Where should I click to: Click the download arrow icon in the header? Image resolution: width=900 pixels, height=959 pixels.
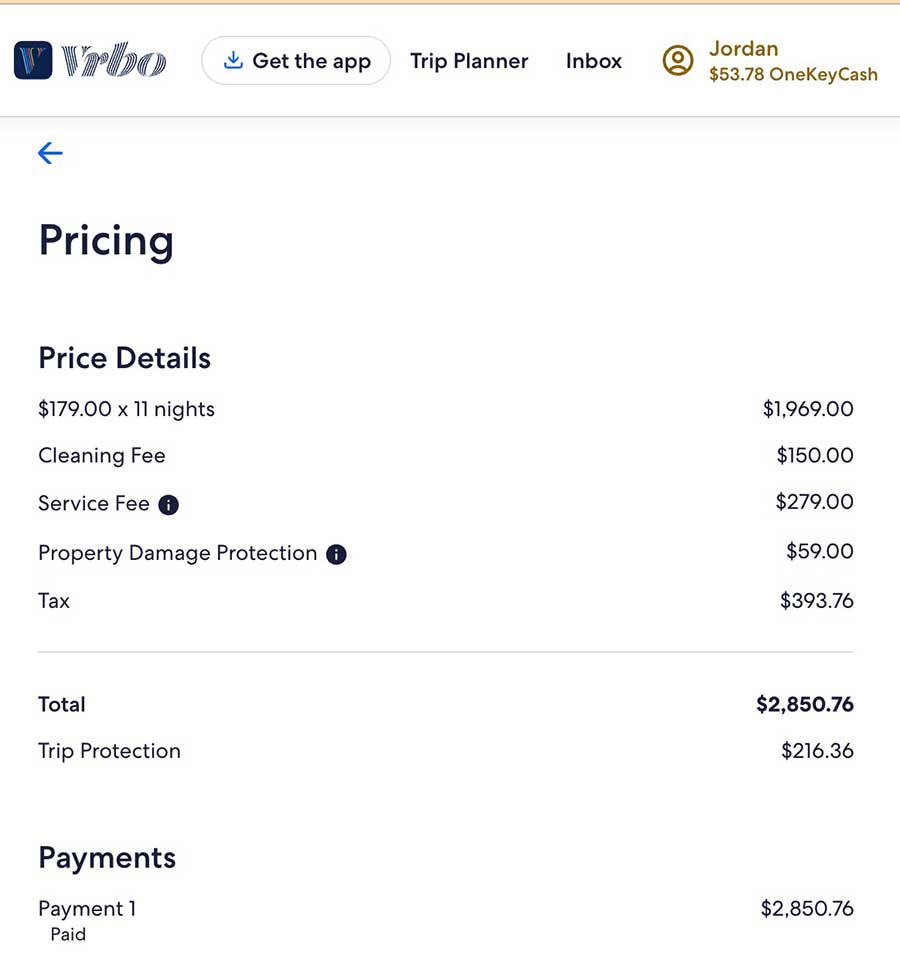(x=233, y=61)
